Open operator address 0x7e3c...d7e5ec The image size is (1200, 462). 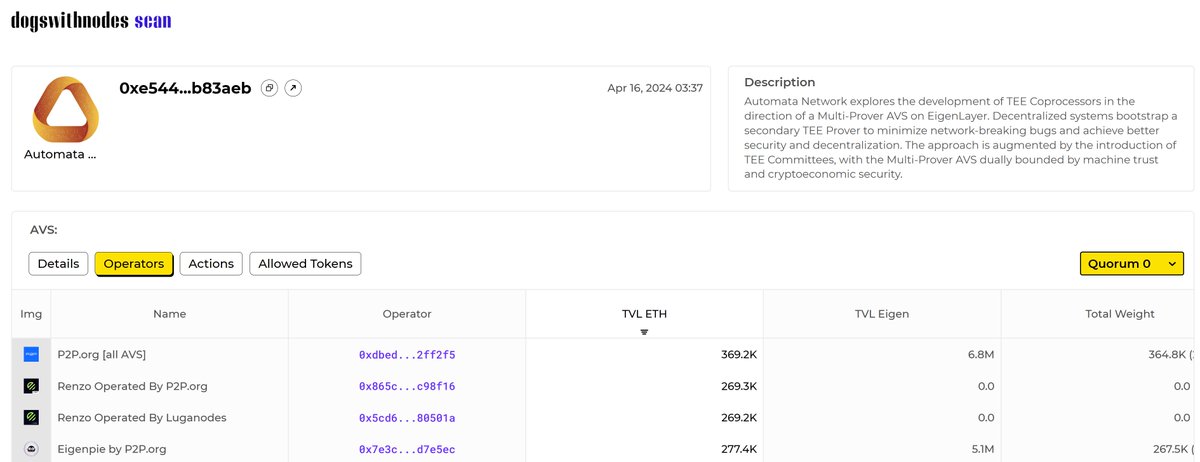pos(407,450)
